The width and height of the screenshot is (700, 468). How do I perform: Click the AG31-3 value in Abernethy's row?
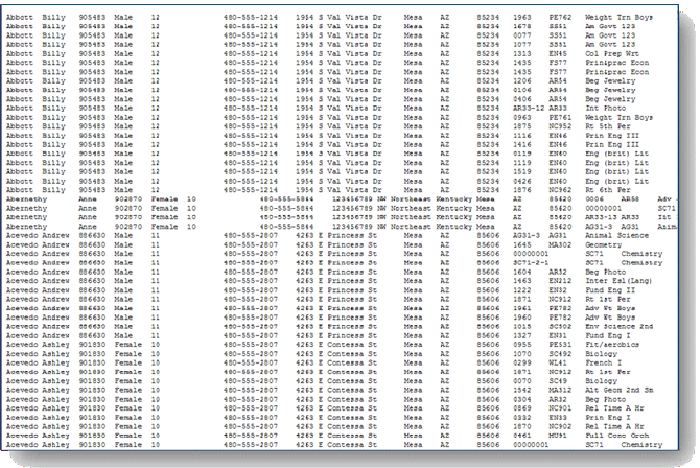pyautogui.click(x=599, y=227)
